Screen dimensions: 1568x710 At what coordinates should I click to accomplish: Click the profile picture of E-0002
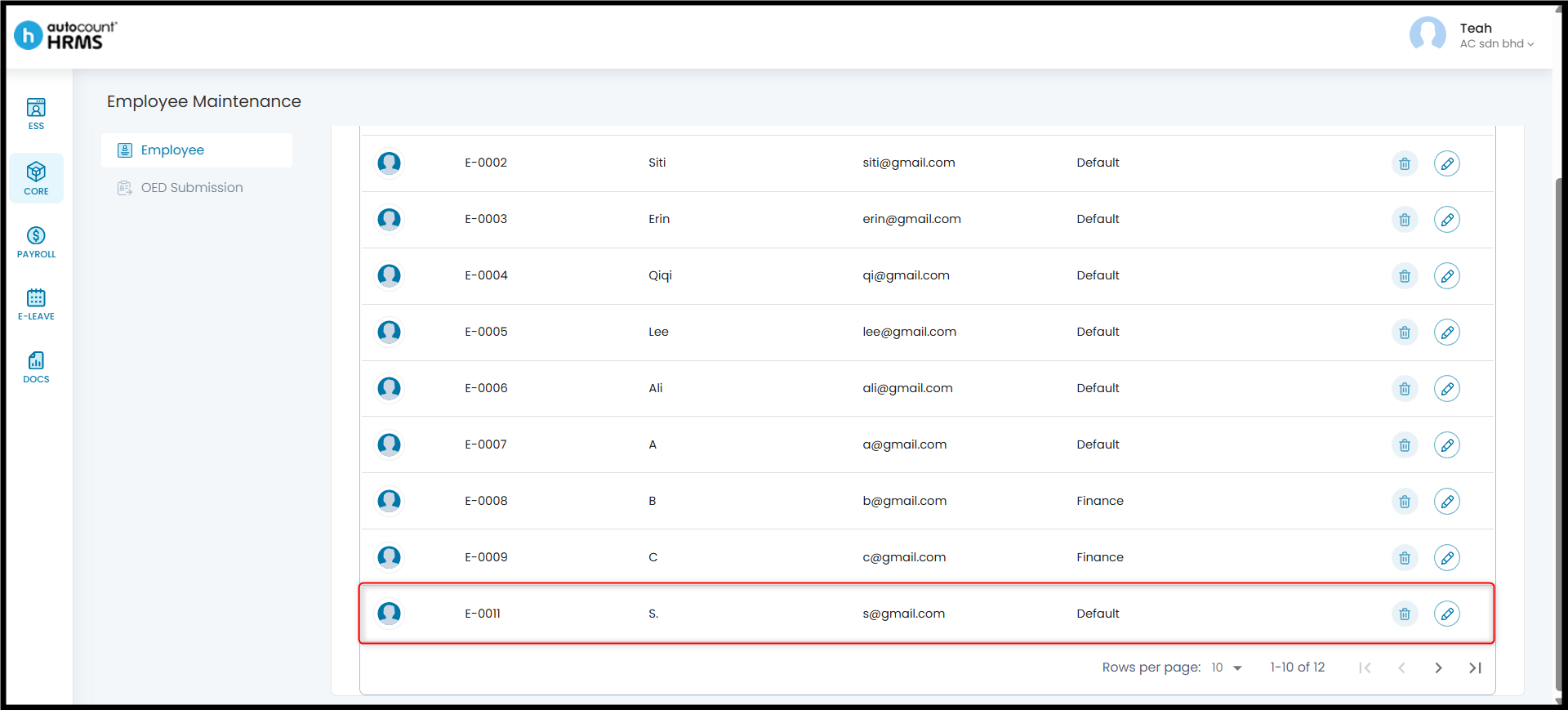(x=390, y=163)
